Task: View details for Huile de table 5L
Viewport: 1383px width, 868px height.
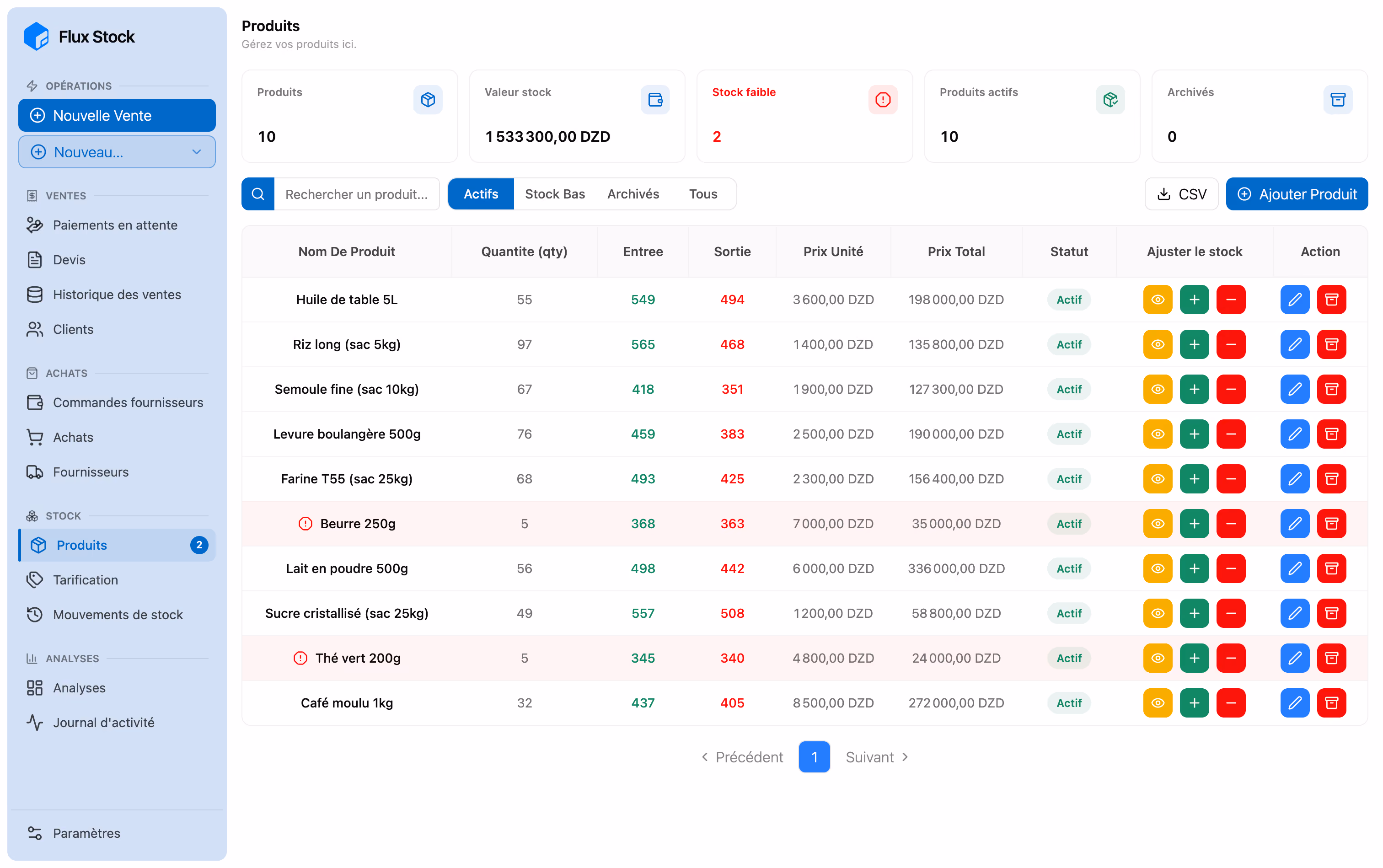Action: (x=1158, y=300)
